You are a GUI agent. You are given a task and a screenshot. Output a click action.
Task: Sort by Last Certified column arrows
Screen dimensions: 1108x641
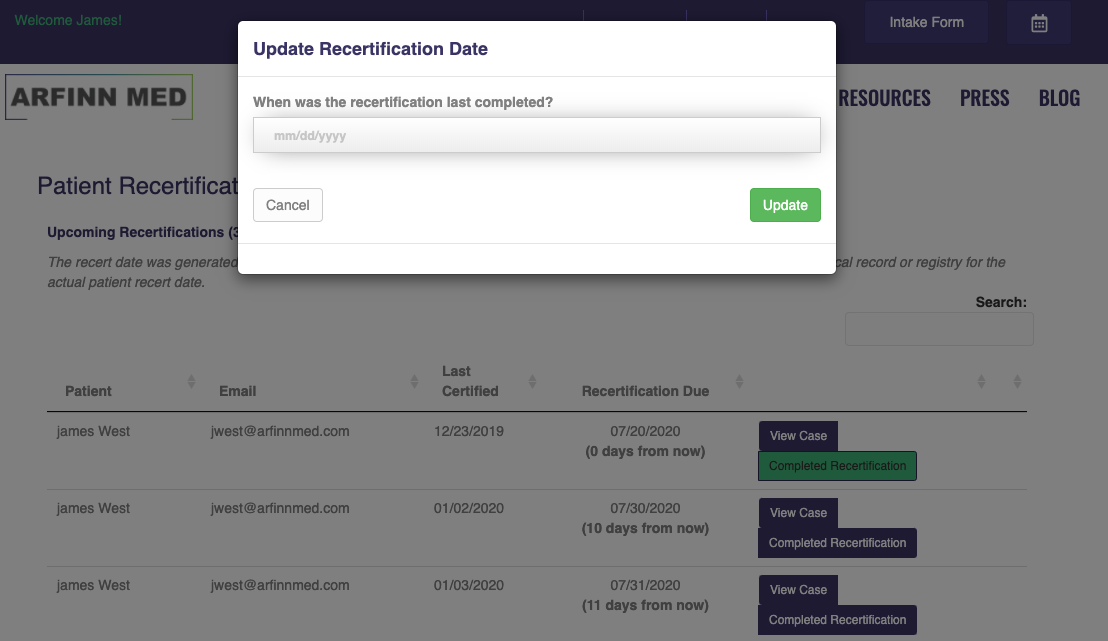[x=532, y=381]
